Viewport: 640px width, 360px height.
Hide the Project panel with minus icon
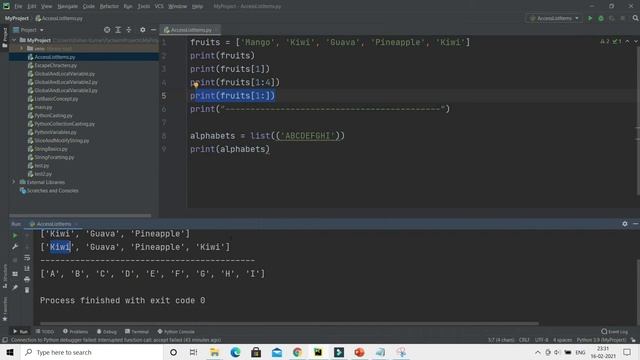[x=153, y=30]
